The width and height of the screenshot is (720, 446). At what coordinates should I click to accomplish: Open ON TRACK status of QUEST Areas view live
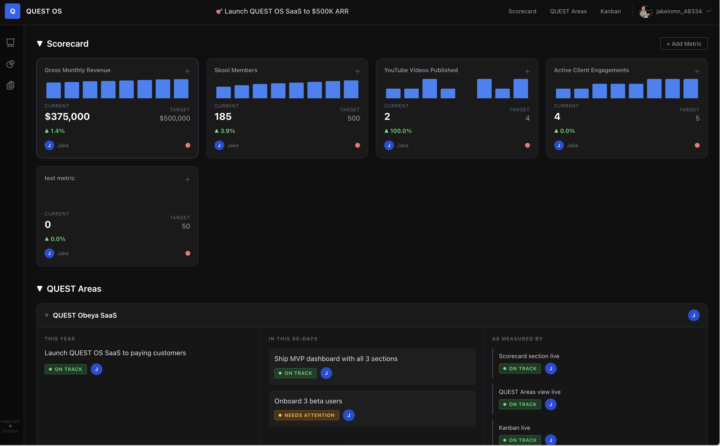pyautogui.click(x=520, y=404)
